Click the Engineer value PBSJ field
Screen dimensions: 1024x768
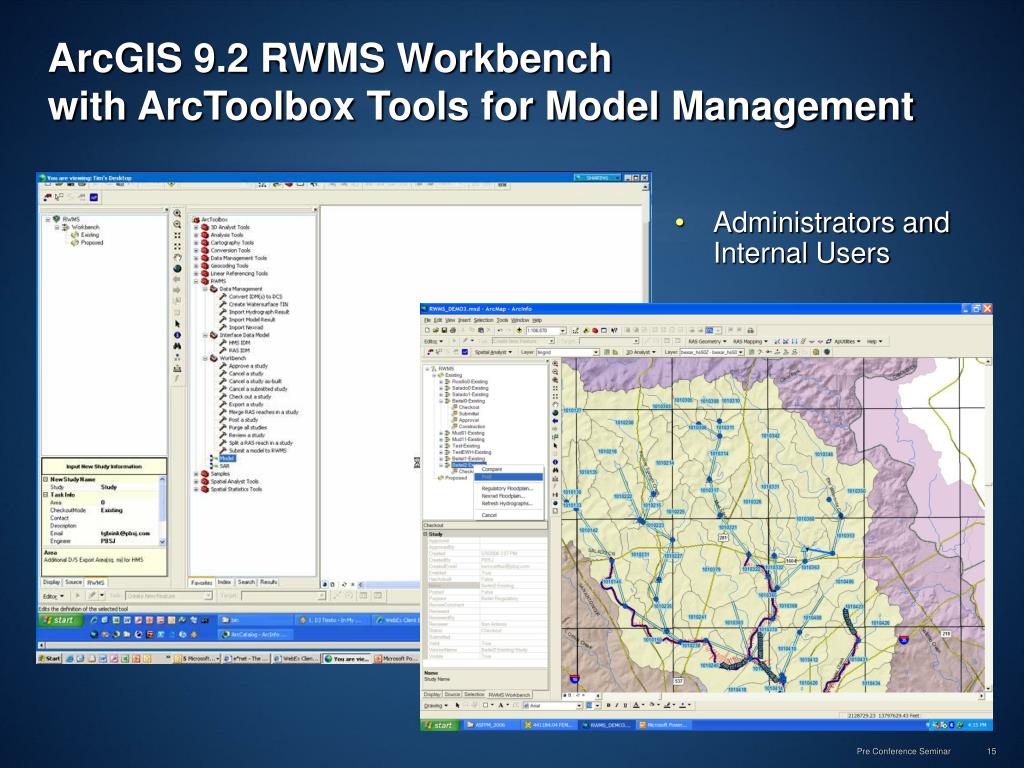point(129,541)
